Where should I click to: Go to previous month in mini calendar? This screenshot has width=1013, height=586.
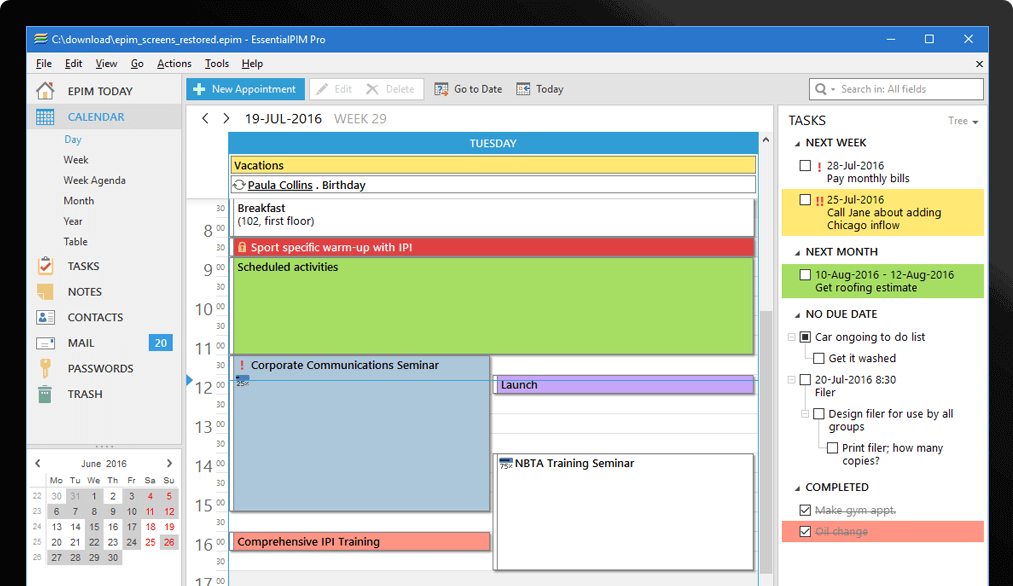tap(37, 463)
